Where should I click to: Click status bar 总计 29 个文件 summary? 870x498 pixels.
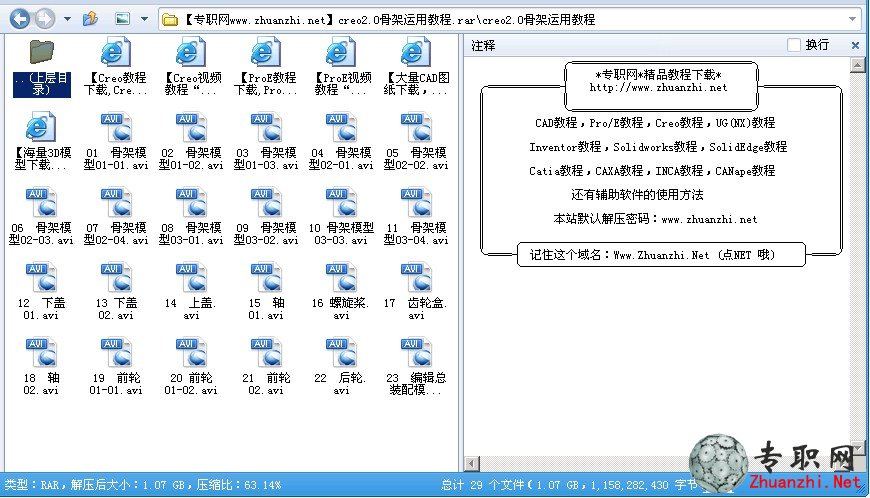coord(569,485)
